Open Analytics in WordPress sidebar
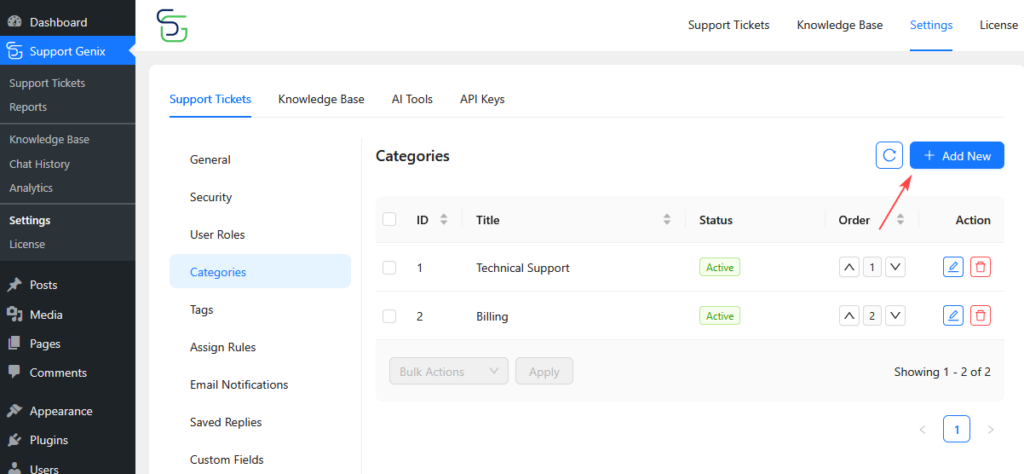The image size is (1024, 474). click(31, 187)
